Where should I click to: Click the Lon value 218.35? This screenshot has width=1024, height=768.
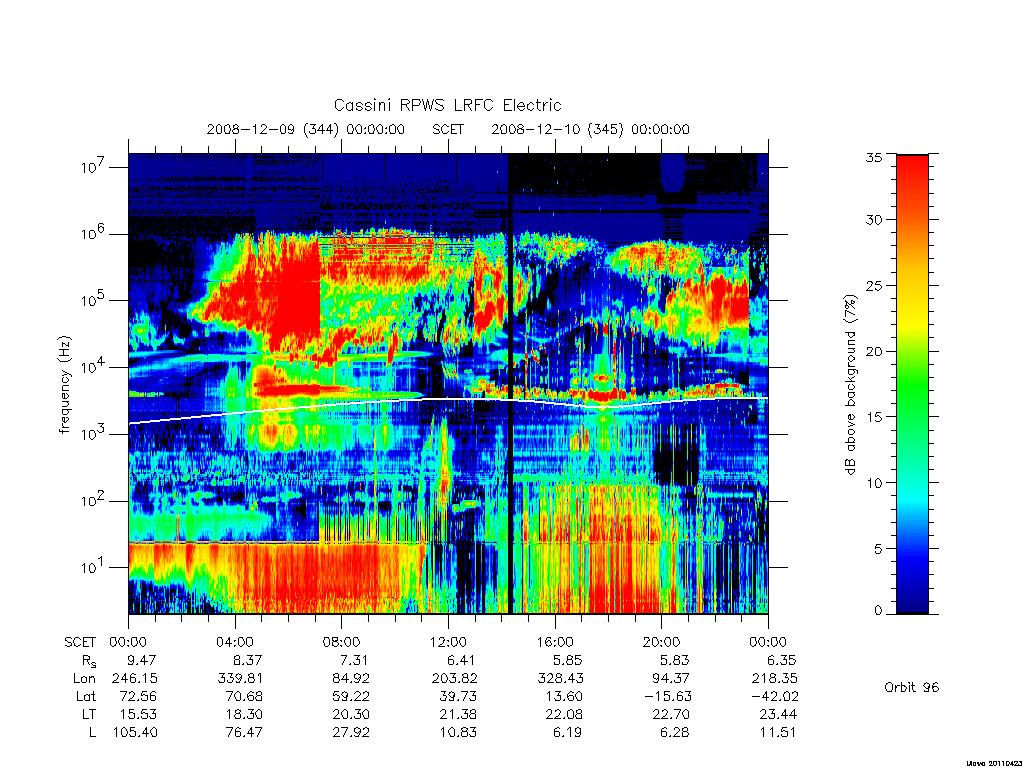tap(774, 679)
